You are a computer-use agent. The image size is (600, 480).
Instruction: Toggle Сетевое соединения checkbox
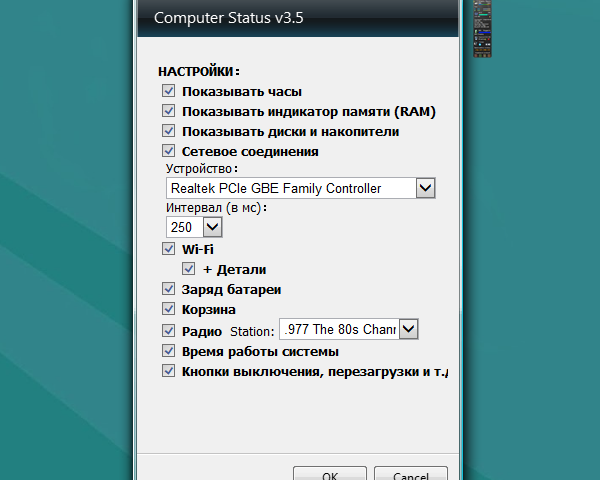168,151
